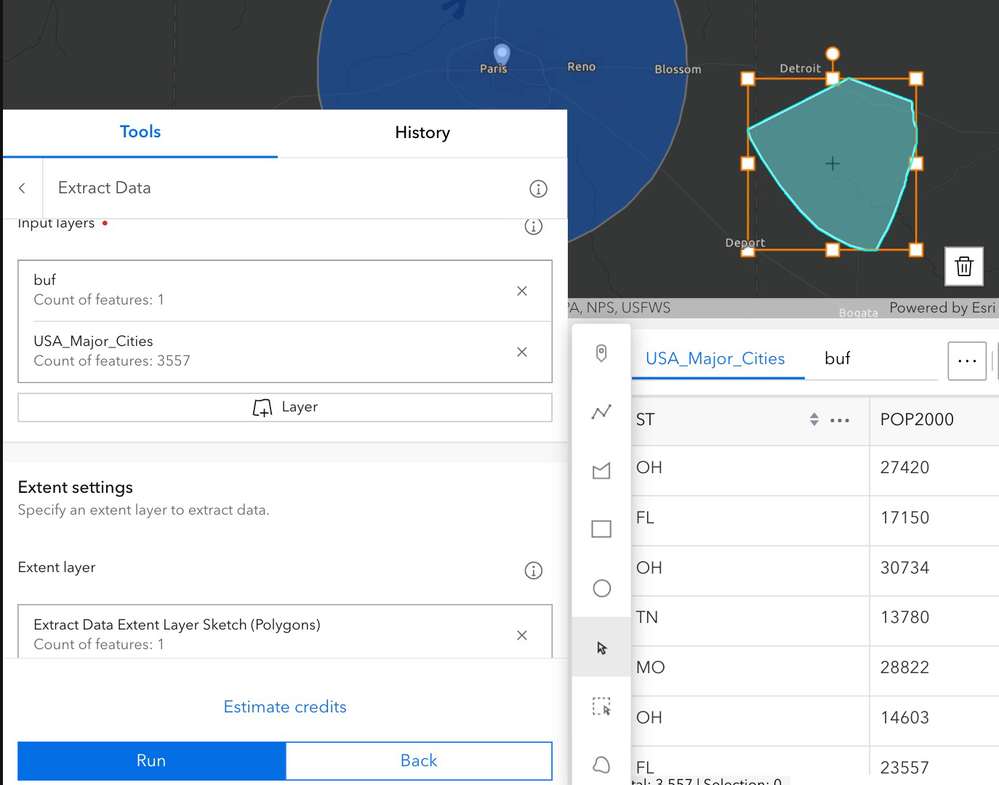
Task: Select the circle sketch tool
Action: pos(601,588)
